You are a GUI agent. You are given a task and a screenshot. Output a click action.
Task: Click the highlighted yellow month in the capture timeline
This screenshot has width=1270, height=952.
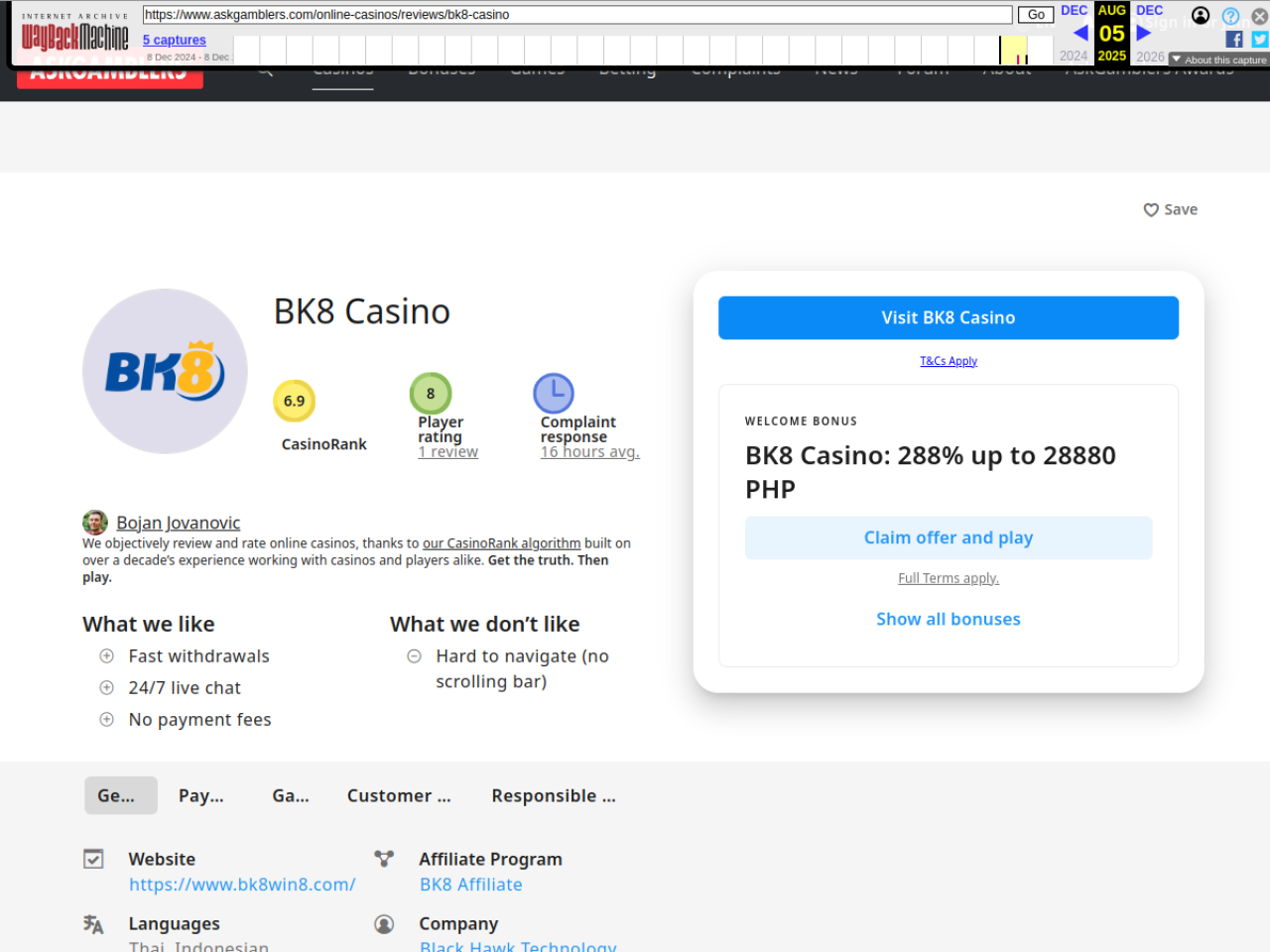(x=1013, y=50)
